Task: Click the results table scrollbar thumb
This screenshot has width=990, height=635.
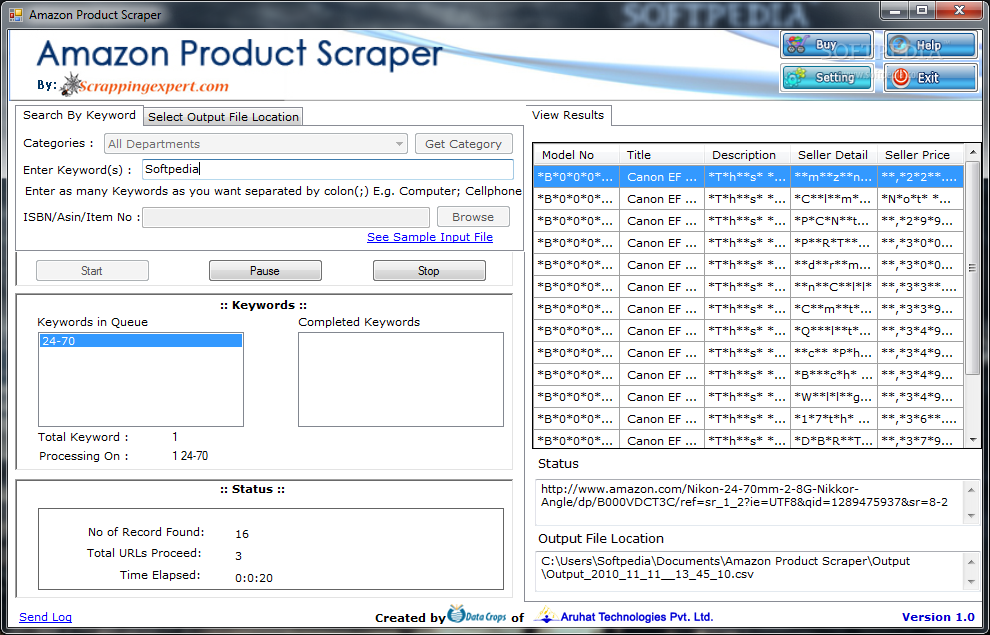Action: [x=972, y=268]
